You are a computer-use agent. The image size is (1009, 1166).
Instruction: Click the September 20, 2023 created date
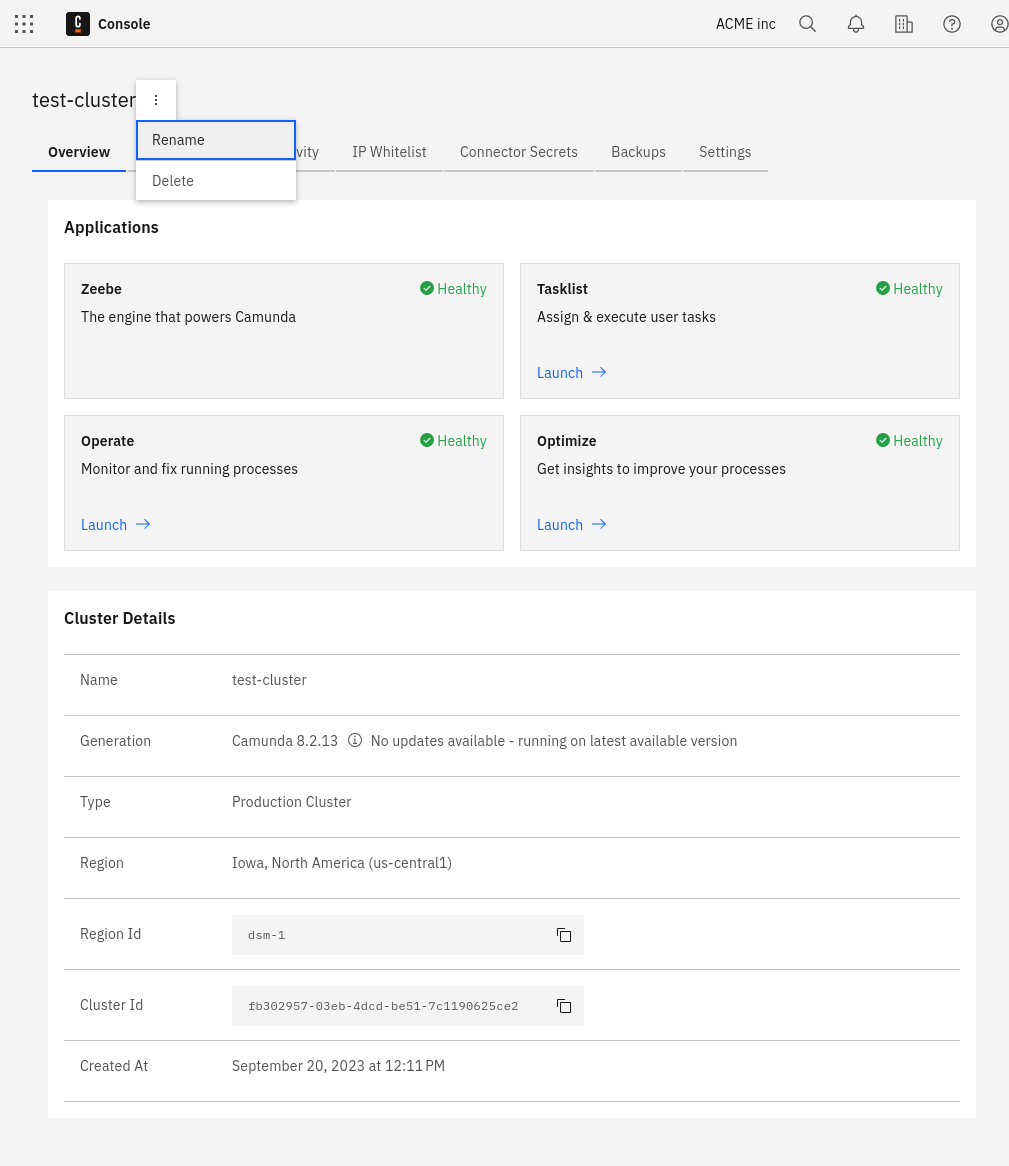tap(338, 1066)
